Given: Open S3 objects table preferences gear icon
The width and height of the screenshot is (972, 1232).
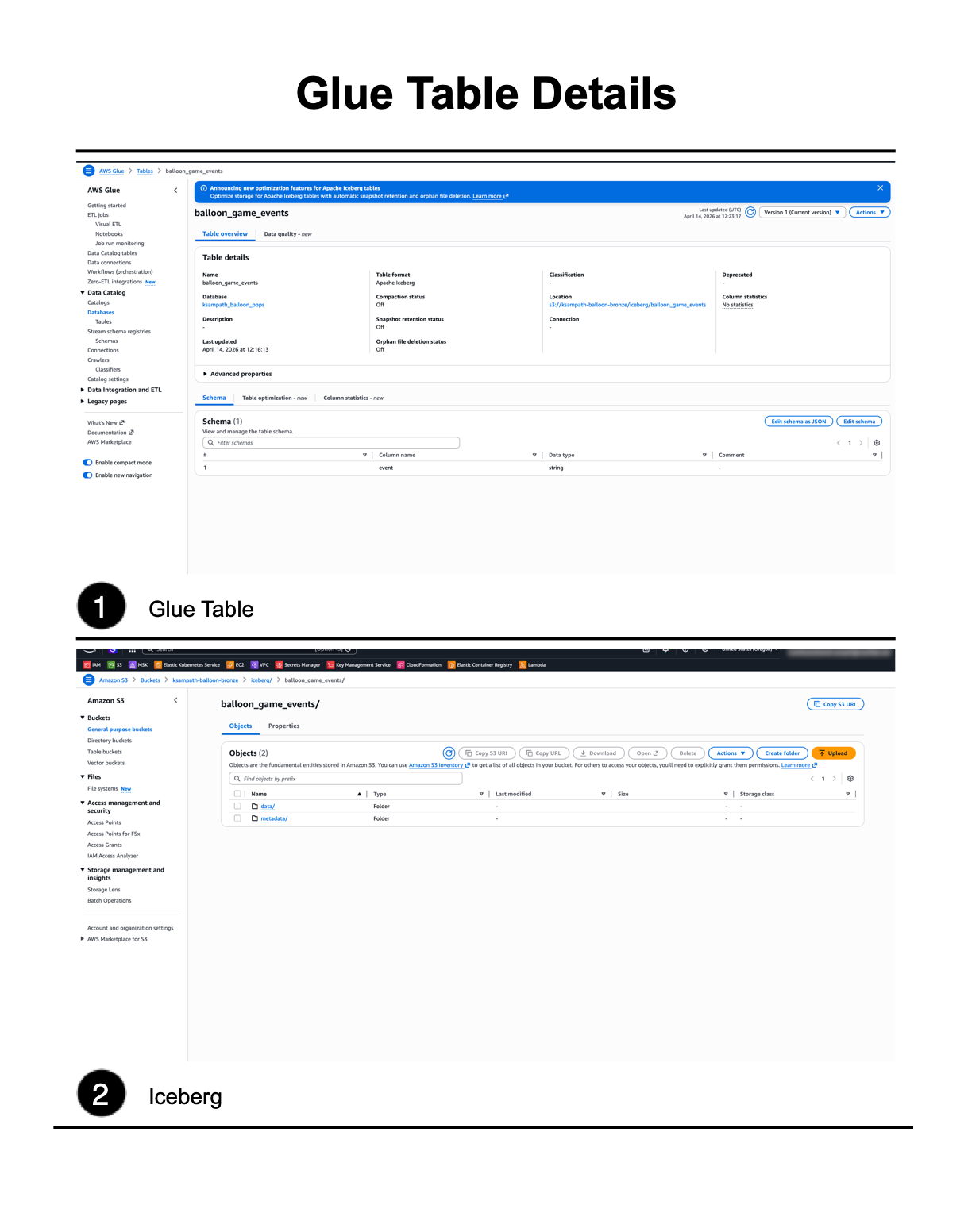Looking at the screenshot, I should point(850,779).
